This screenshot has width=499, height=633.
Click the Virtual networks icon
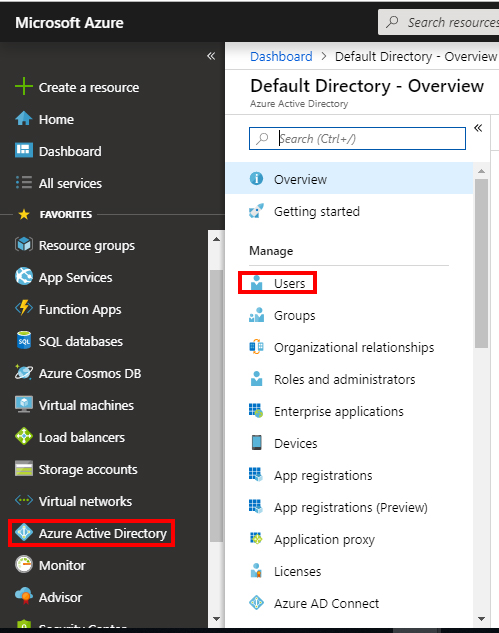(24, 501)
